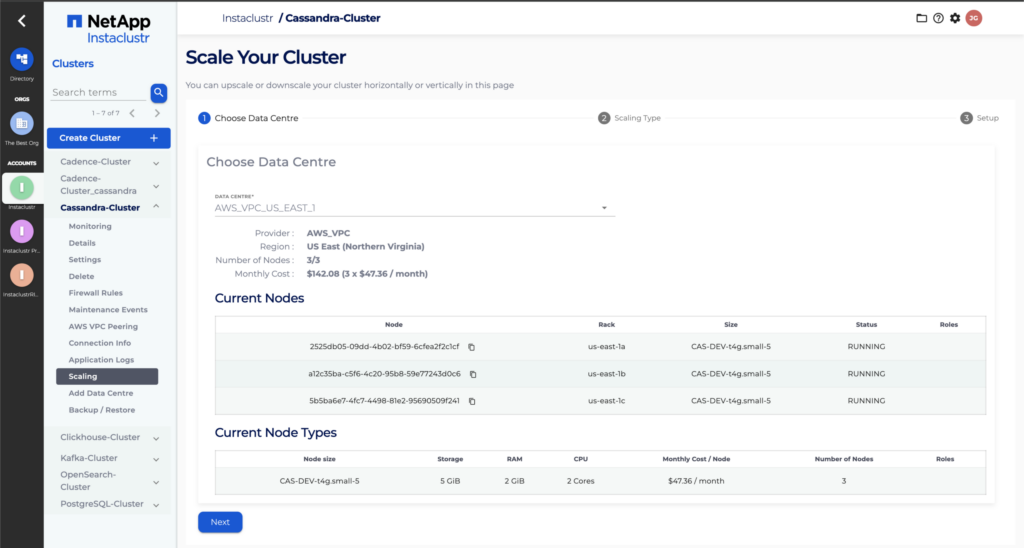Collapse the Cassandra-Cluster section

click(x=156, y=208)
